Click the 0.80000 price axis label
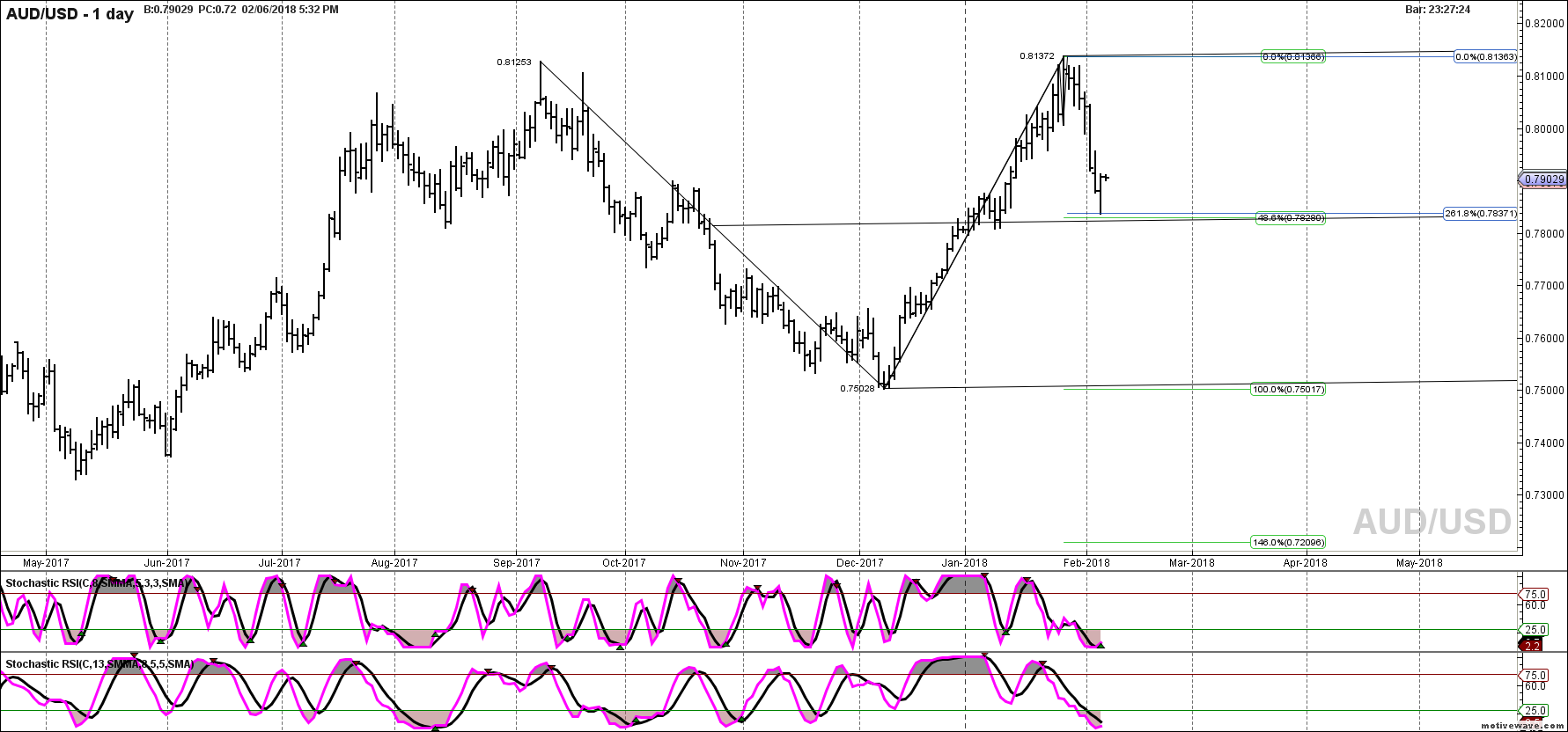Screen dimensions: 1568x732 pyautogui.click(x=1545, y=128)
